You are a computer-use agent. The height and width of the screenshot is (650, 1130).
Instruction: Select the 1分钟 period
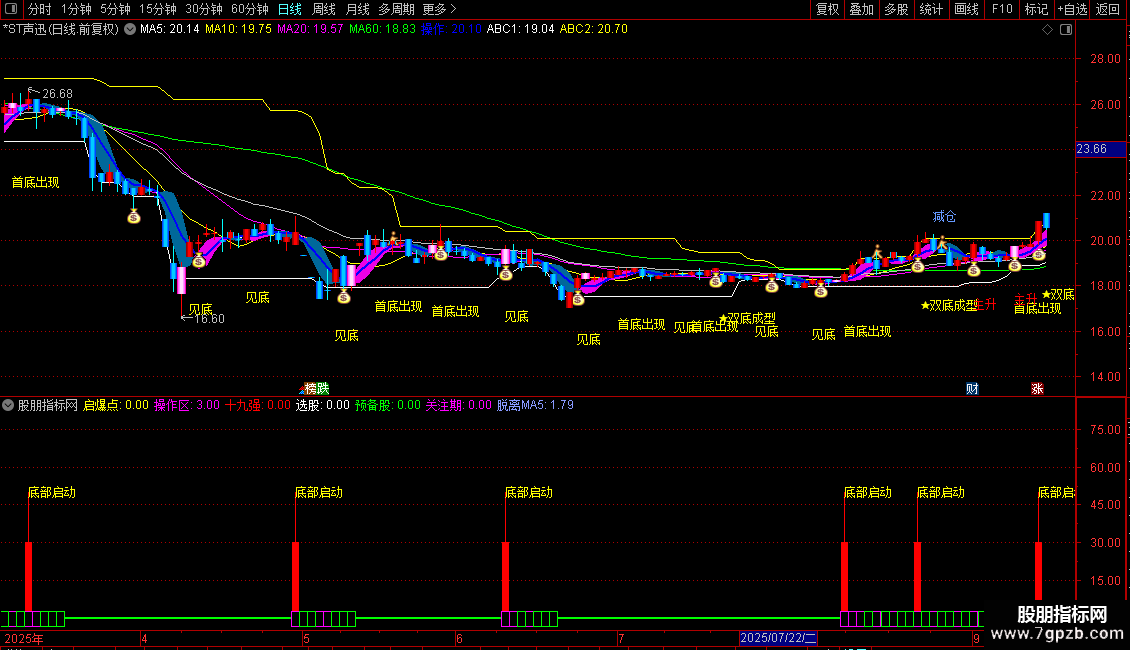76,9
